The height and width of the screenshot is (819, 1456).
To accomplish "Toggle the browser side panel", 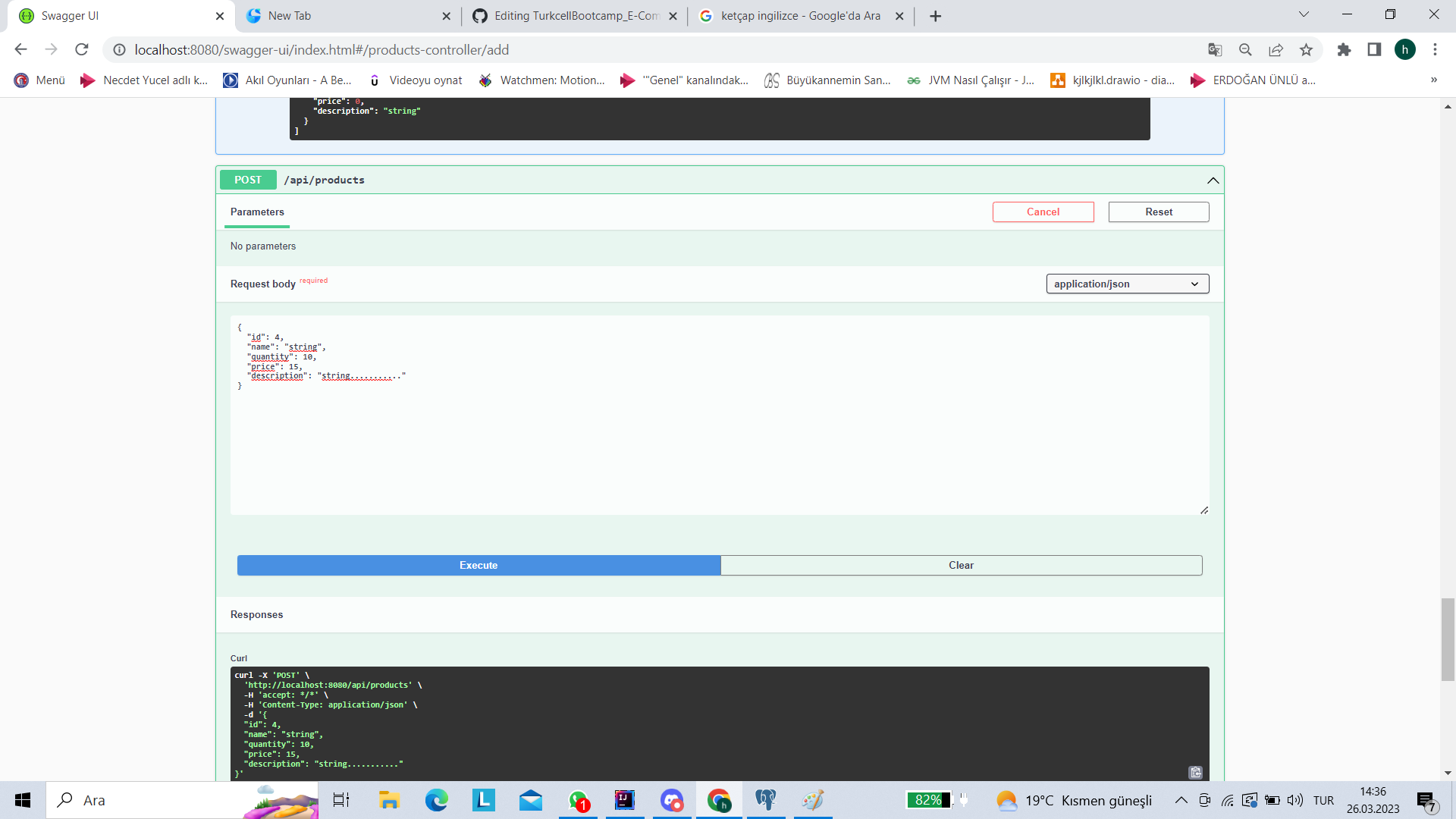I will [x=1374, y=49].
